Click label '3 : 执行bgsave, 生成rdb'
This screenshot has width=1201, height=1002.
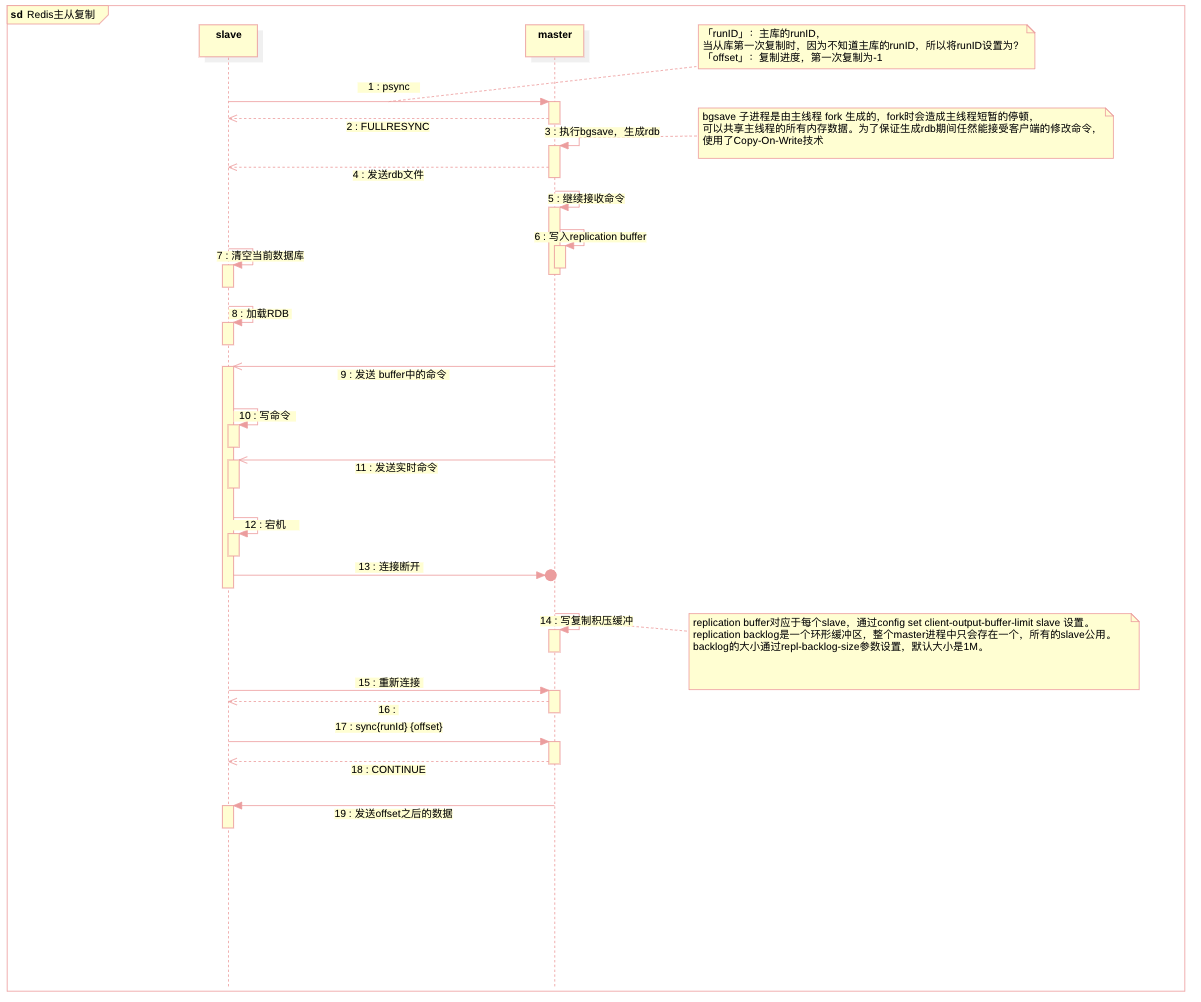tap(602, 132)
